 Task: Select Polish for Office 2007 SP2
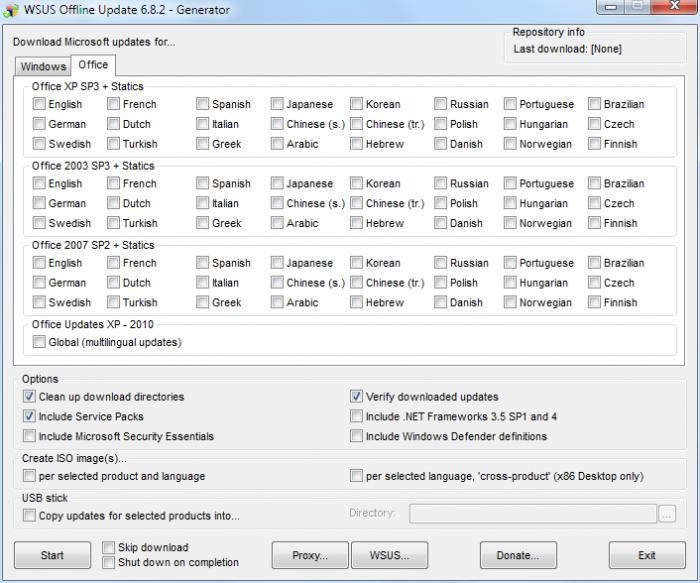(441, 283)
